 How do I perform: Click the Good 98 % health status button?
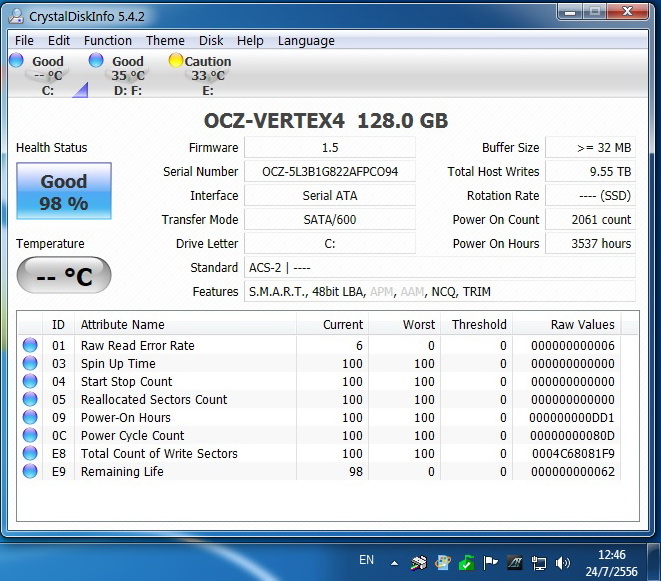(x=64, y=191)
